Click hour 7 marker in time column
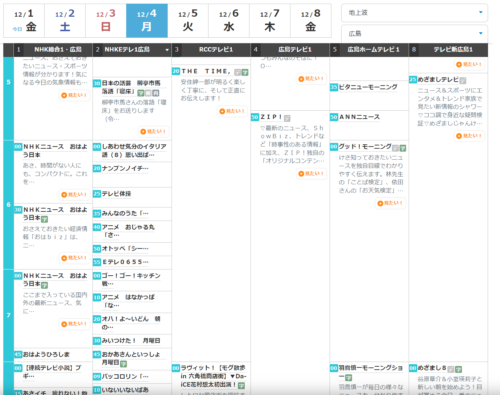The width and height of the screenshot is (500, 395). coord(8,315)
